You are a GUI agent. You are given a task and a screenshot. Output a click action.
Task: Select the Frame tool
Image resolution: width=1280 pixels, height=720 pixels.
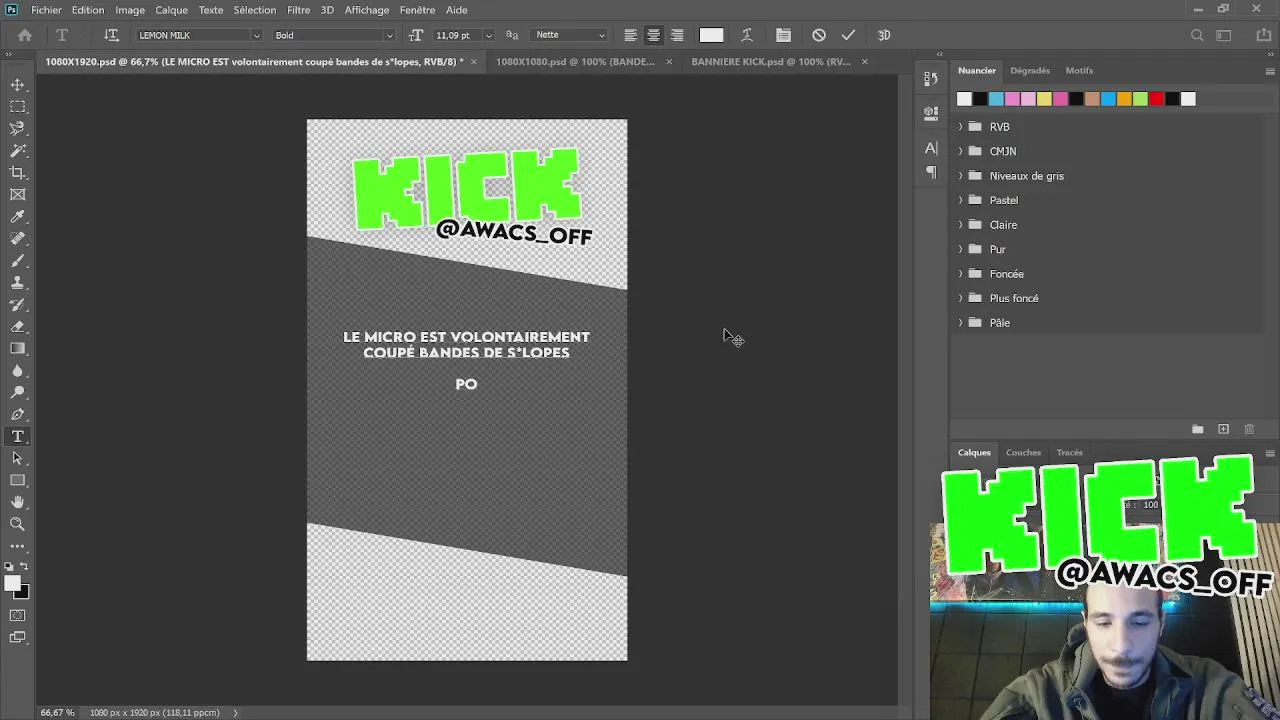(x=17, y=195)
